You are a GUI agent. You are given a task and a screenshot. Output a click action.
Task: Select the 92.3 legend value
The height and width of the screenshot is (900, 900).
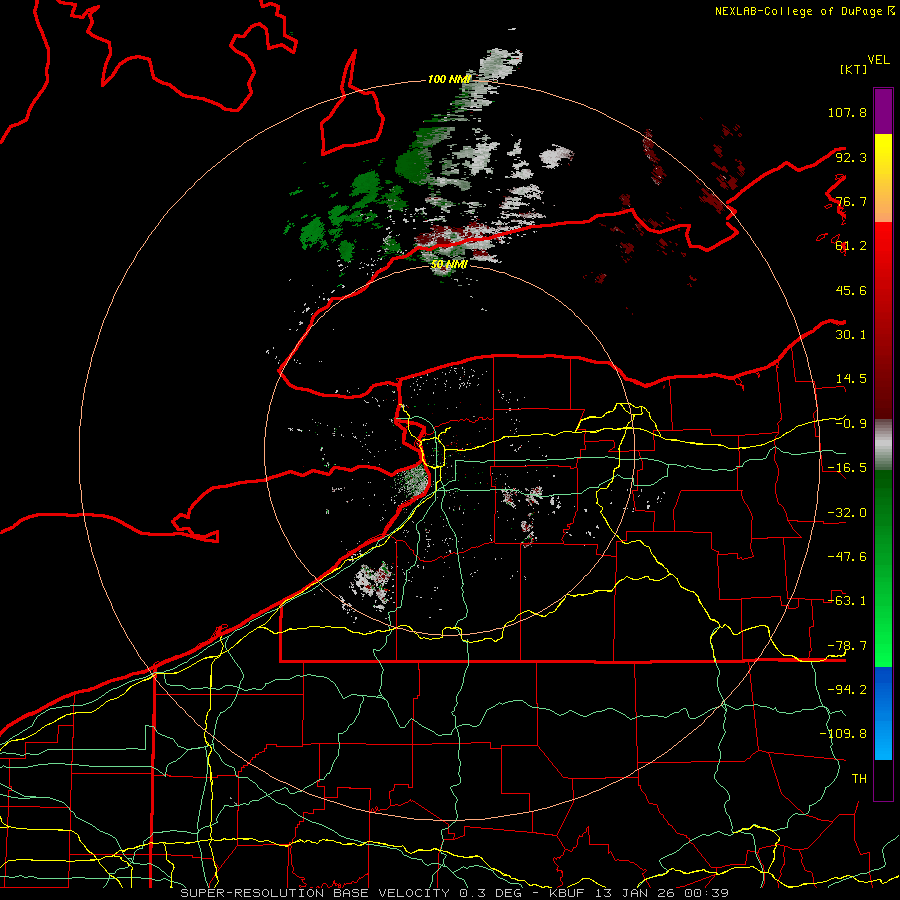tap(851, 157)
